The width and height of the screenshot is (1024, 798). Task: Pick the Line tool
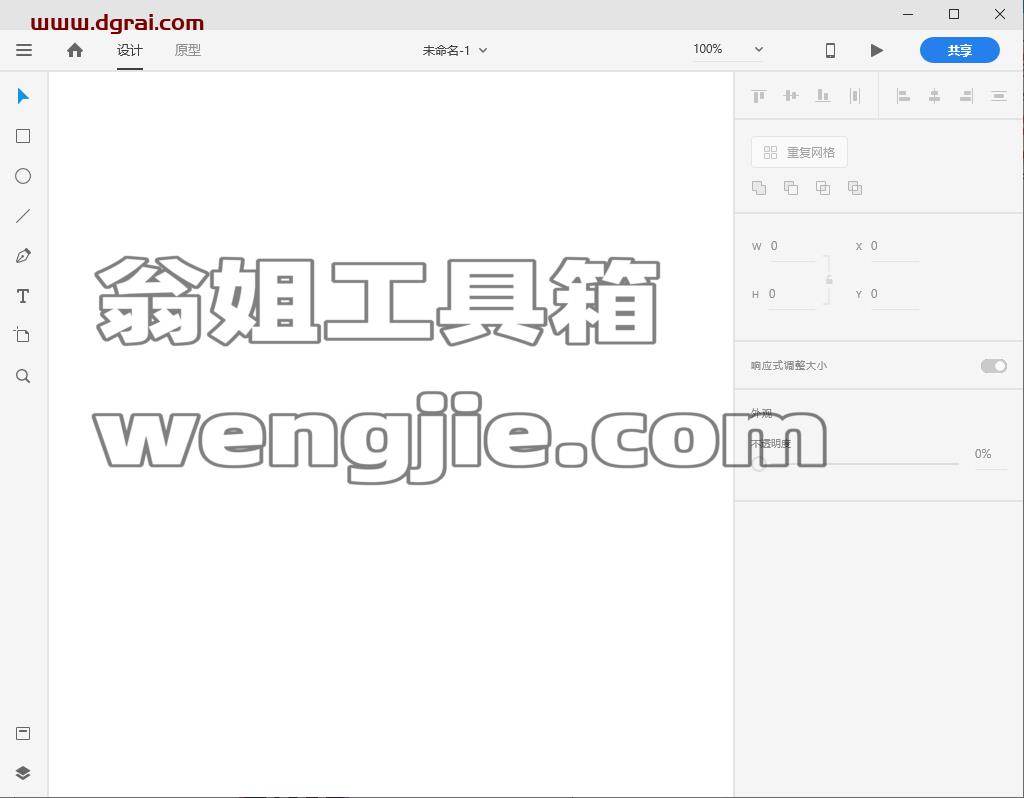(x=23, y=216)
